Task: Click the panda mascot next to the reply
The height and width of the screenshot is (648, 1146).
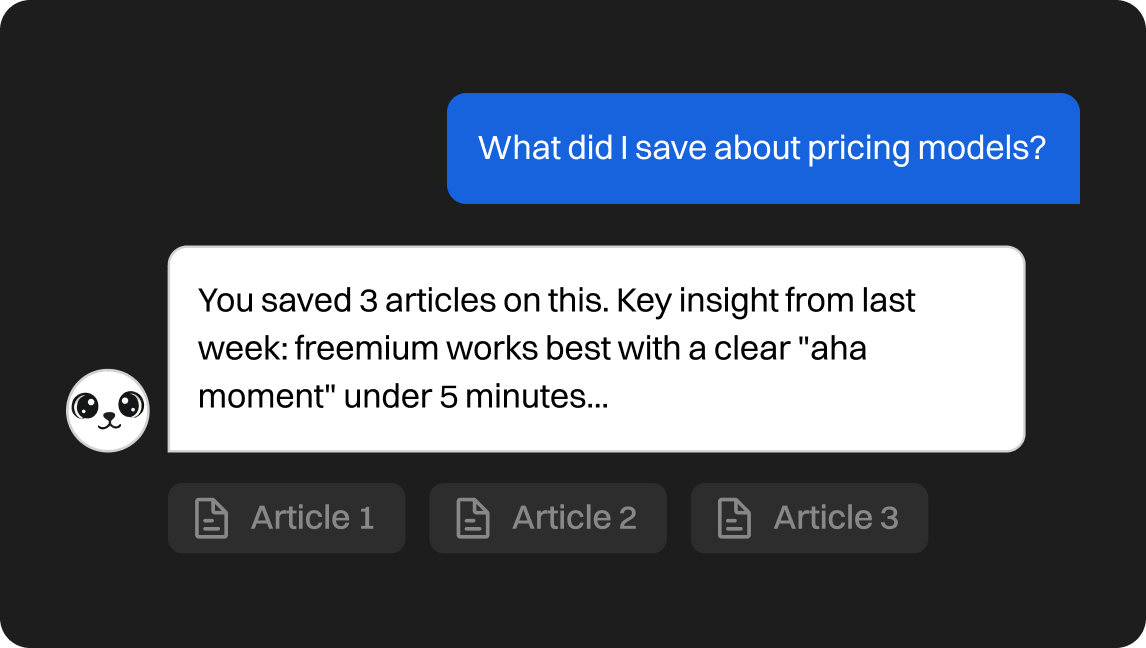Action: pyautogui.click(x=108, y=410)
